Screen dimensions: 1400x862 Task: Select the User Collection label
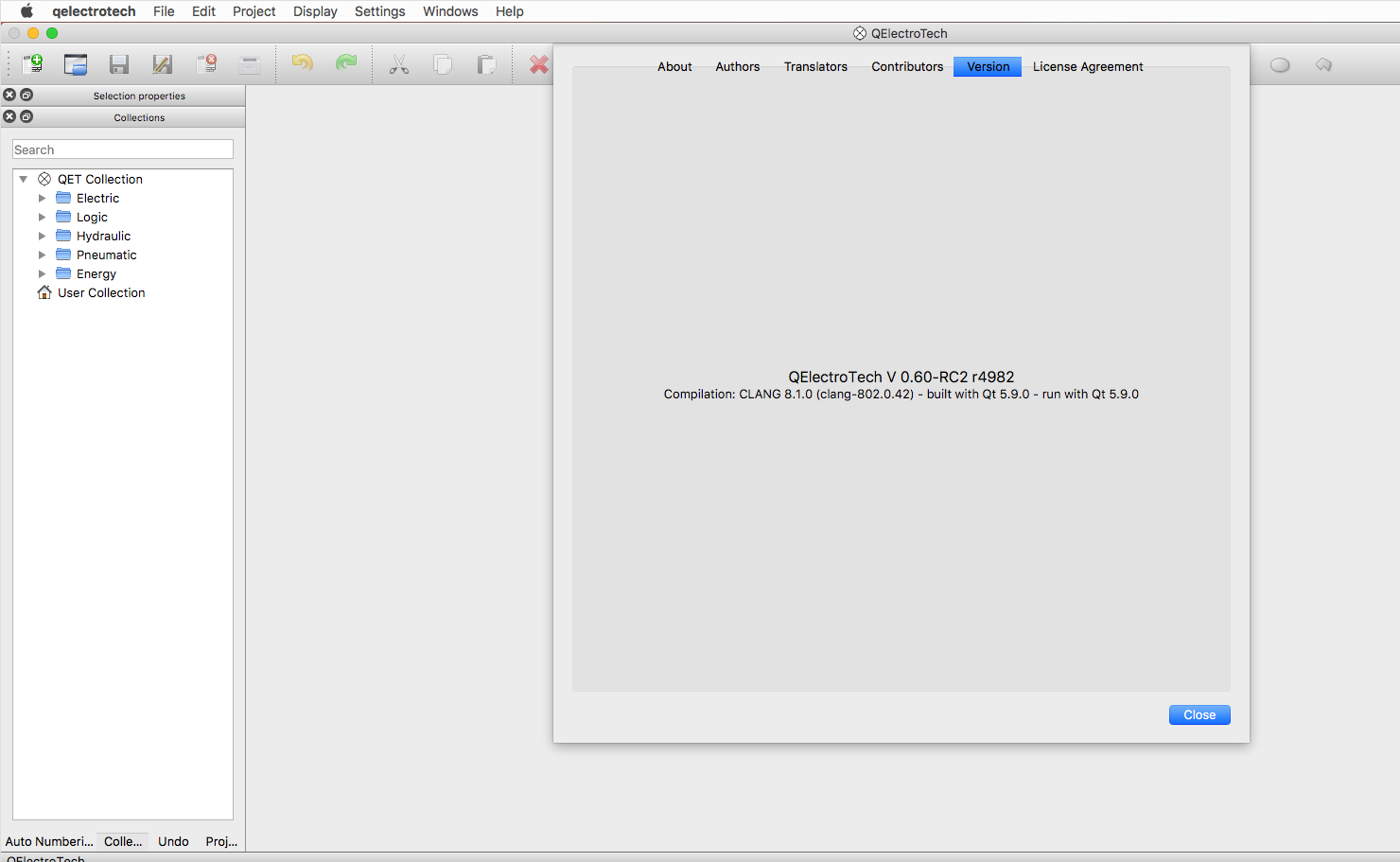[x=101, y=292]
